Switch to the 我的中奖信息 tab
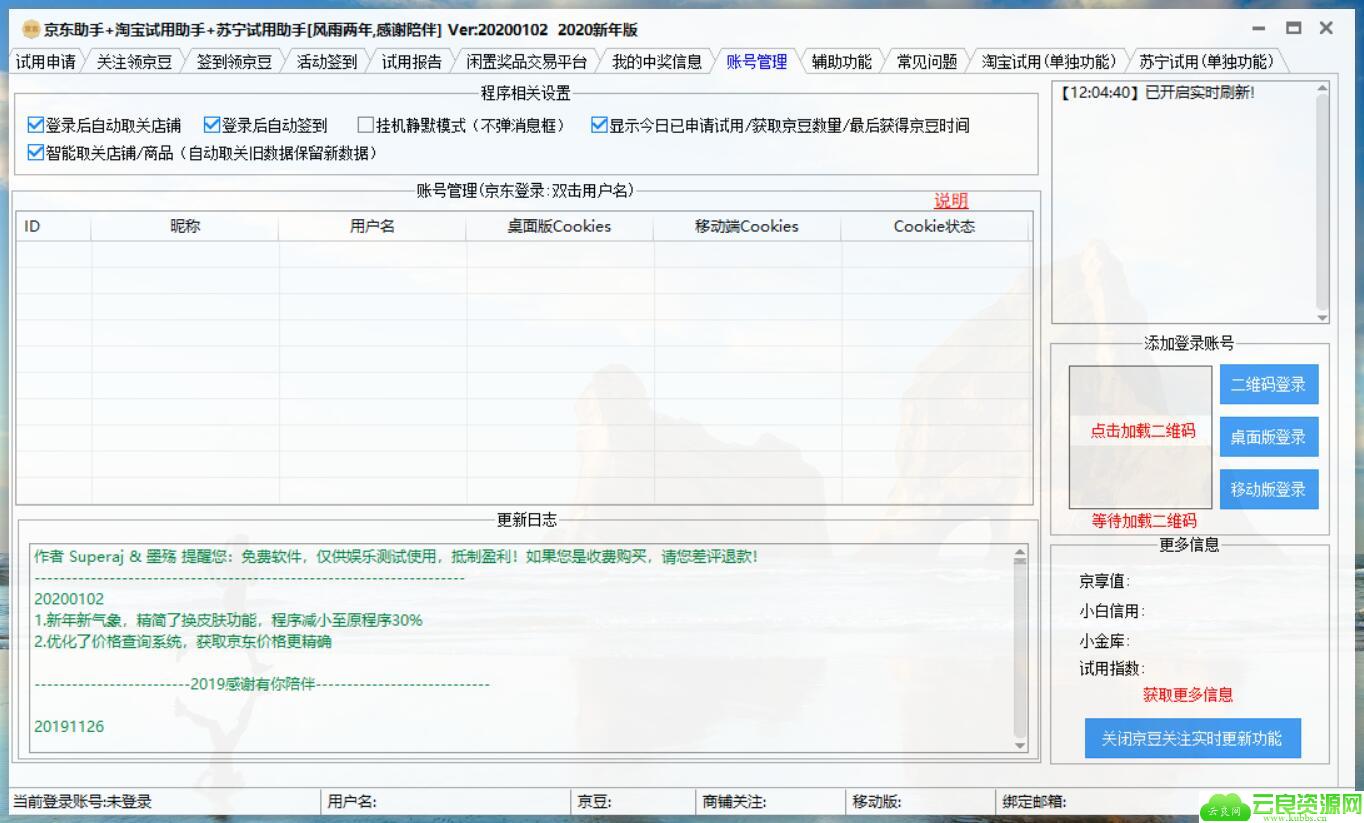Image resolution: width=1364 pixels, height=823 pixels. (x=657, y=62)
